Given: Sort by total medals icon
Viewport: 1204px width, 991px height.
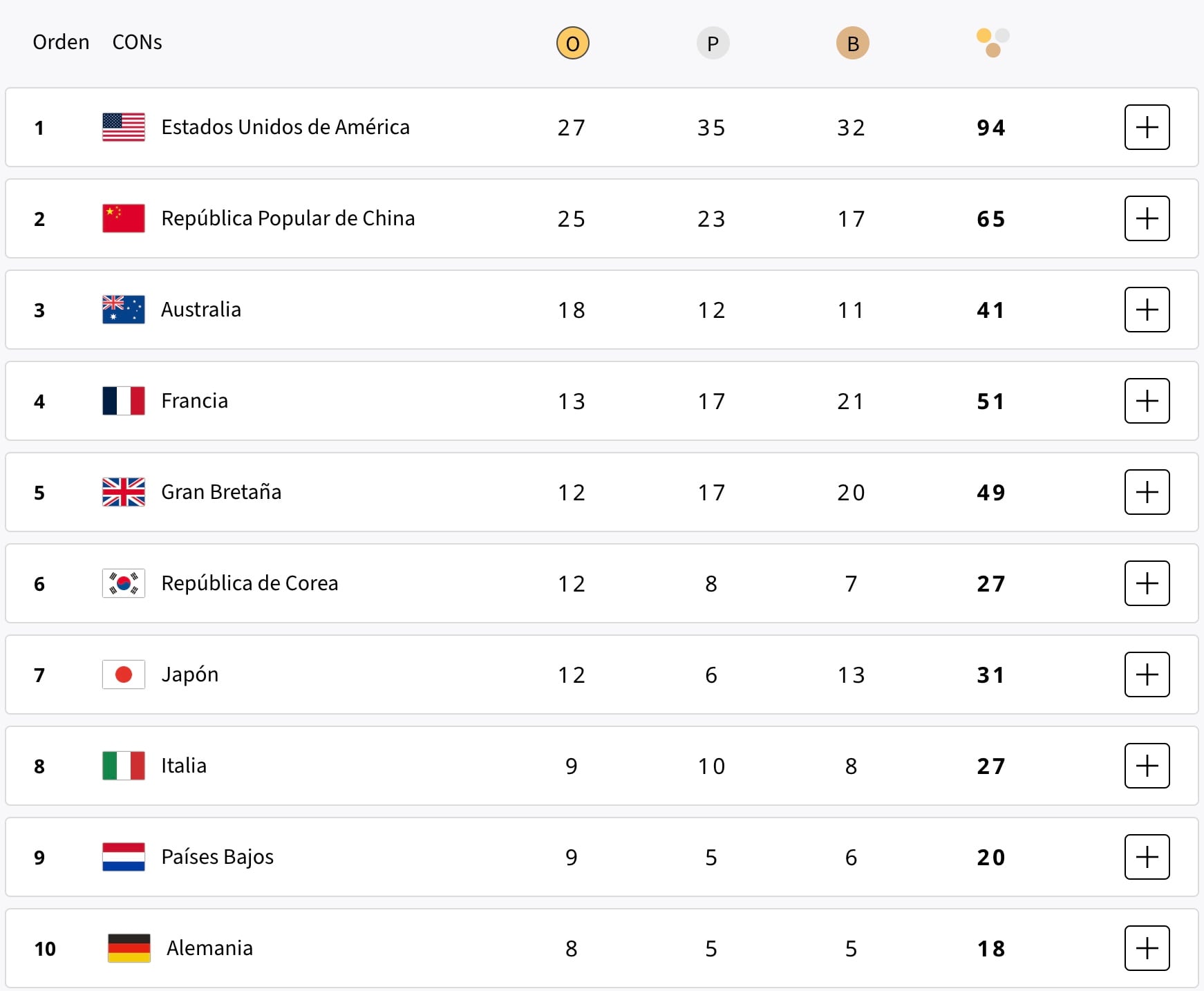Looking at the screenshot, I should tap(993, 43).
